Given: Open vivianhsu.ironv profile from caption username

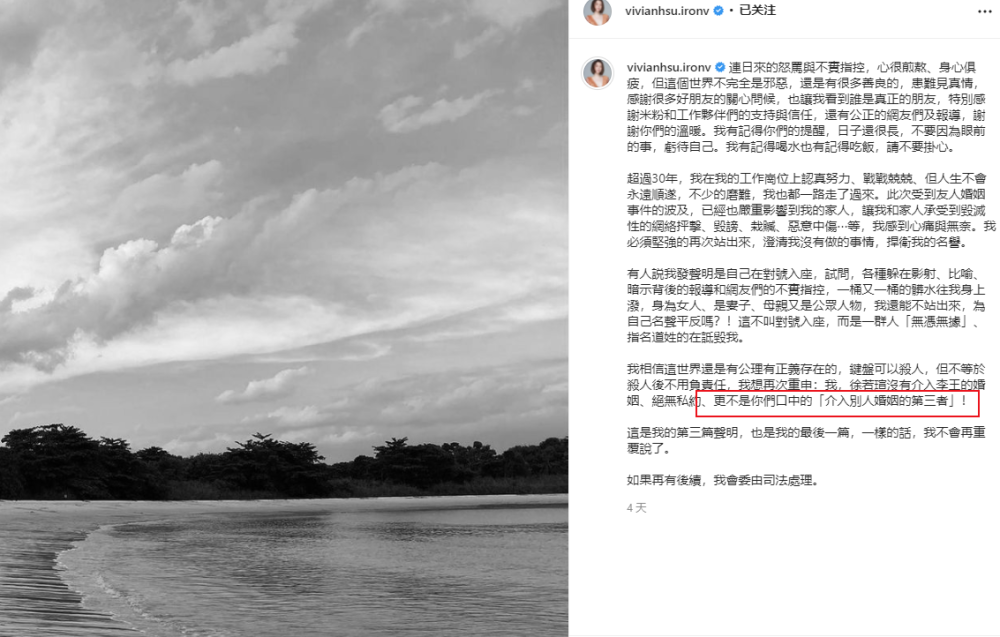Looking at the screenshot, I should point(668,67).
